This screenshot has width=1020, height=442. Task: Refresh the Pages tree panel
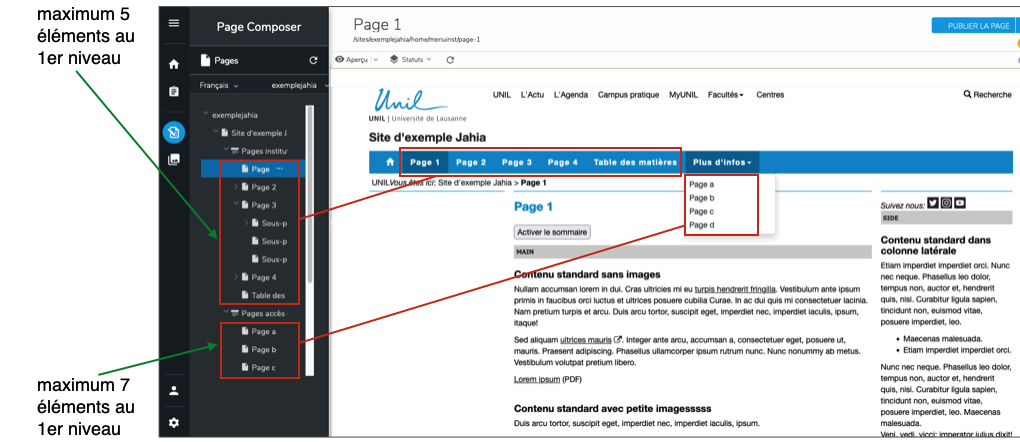tap(313, 60)
